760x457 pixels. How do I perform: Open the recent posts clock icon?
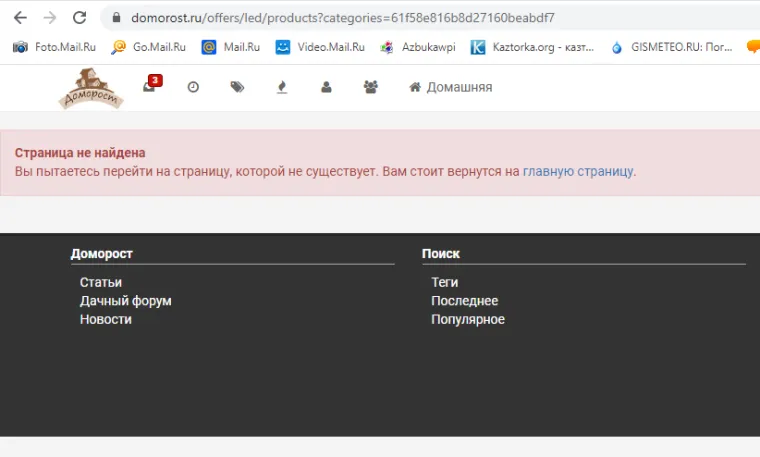(x=193, y=87)
